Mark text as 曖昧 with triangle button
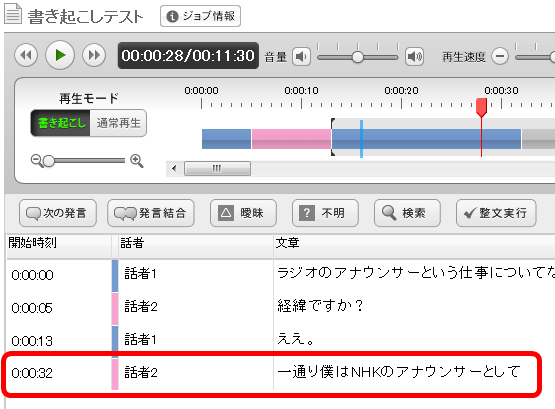The width and height of the screenshot is (555, 409). pos(243,213)
